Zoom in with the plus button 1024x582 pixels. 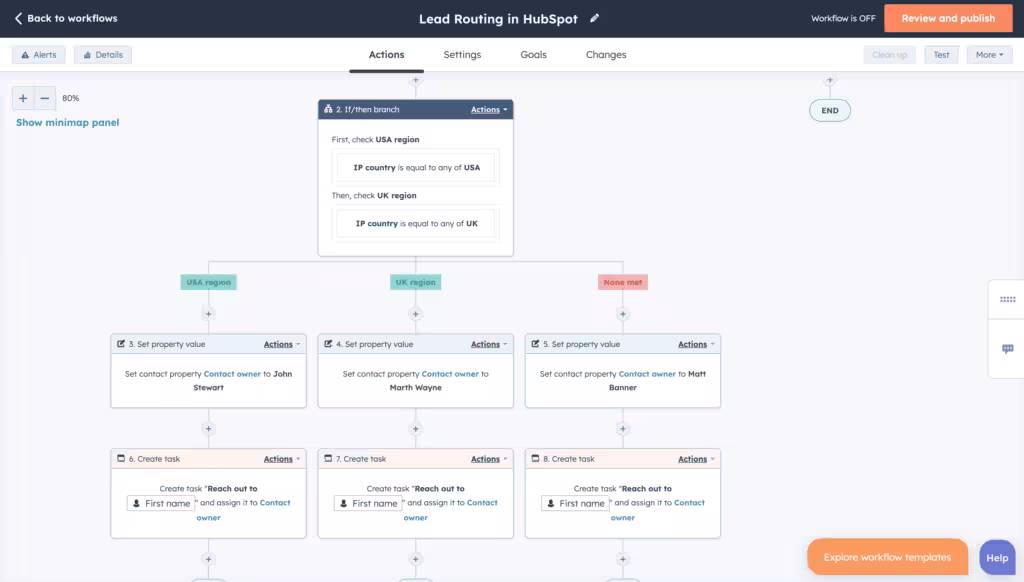(x=23, y=98)
